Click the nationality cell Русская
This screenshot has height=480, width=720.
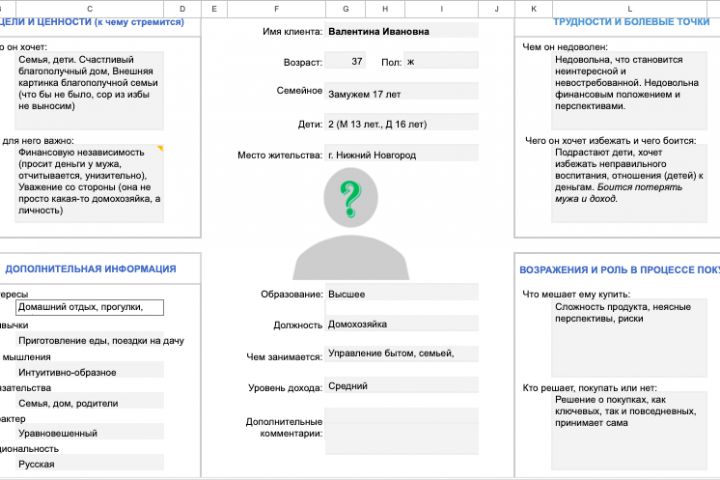click(x=90, y=463)
